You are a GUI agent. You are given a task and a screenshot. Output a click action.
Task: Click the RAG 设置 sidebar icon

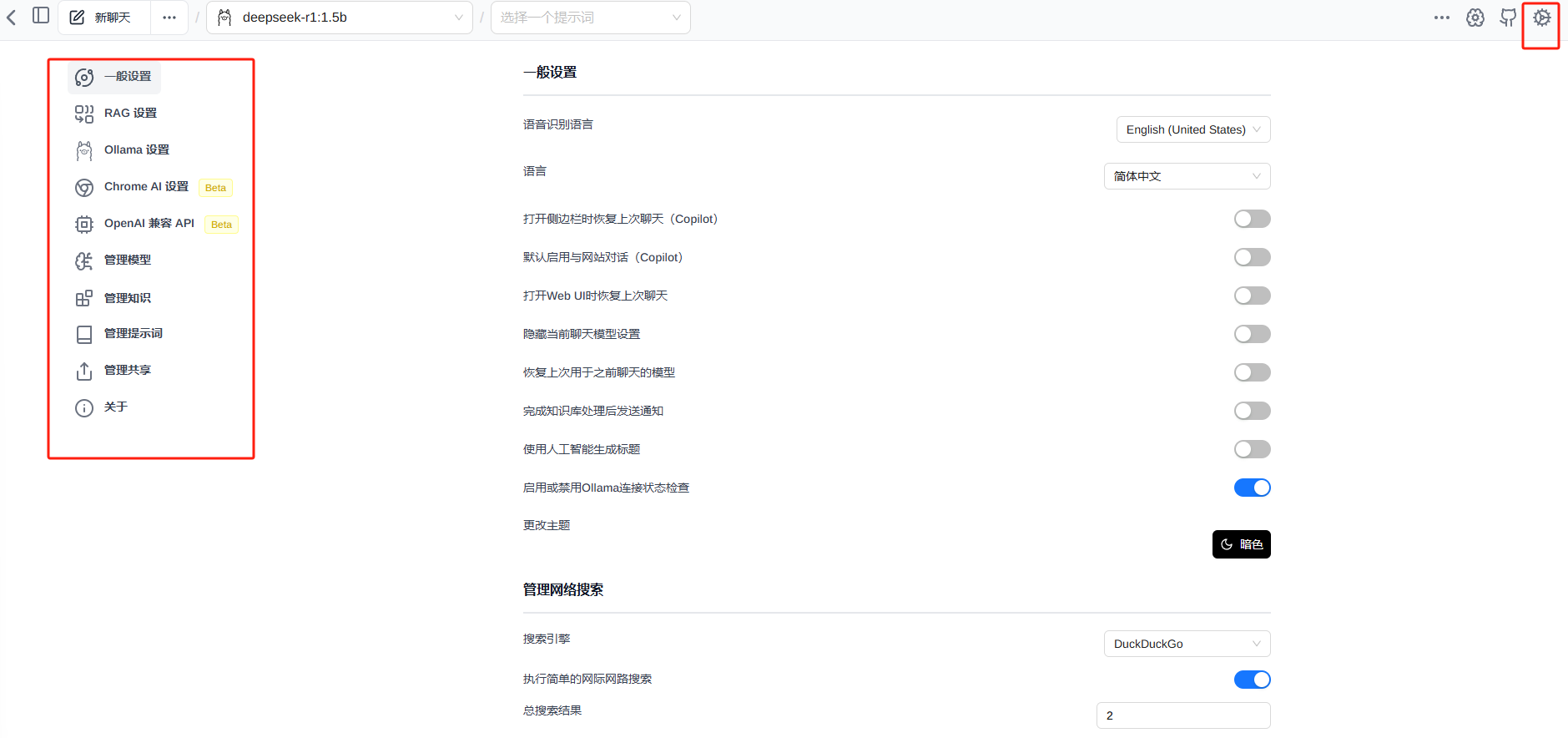click(84, 114)
